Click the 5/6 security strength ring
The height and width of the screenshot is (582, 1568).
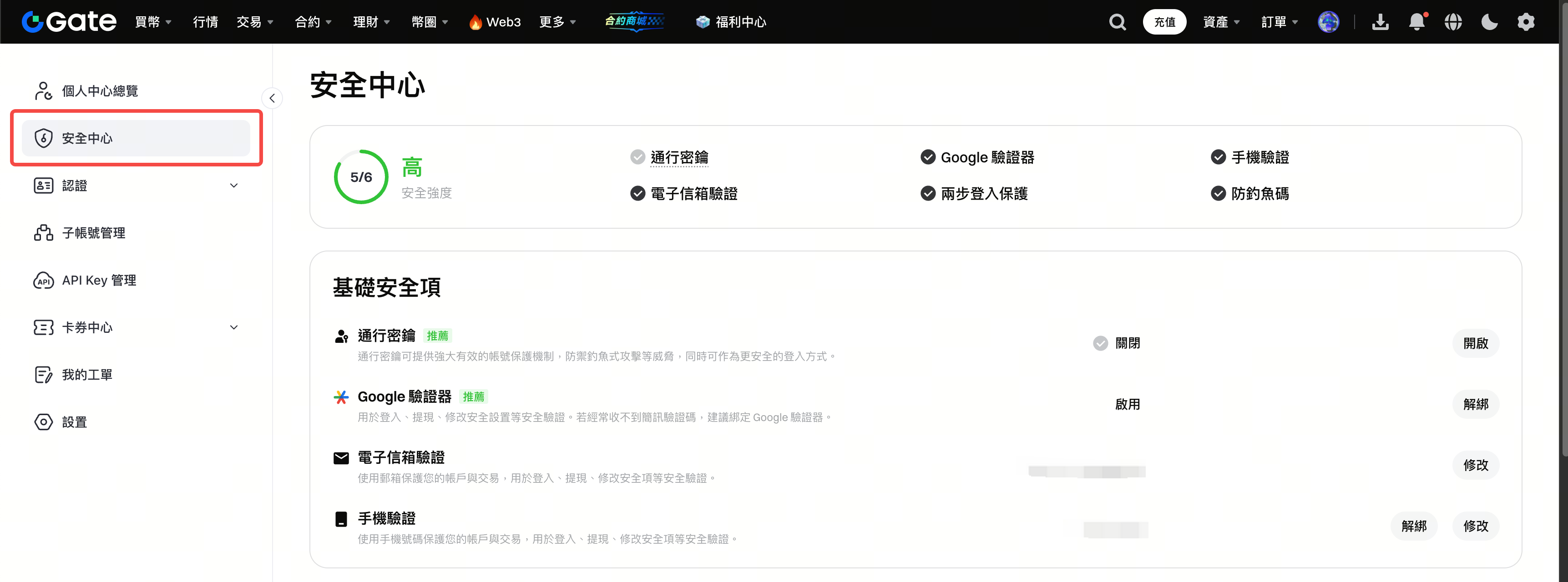tap(361, 177)
